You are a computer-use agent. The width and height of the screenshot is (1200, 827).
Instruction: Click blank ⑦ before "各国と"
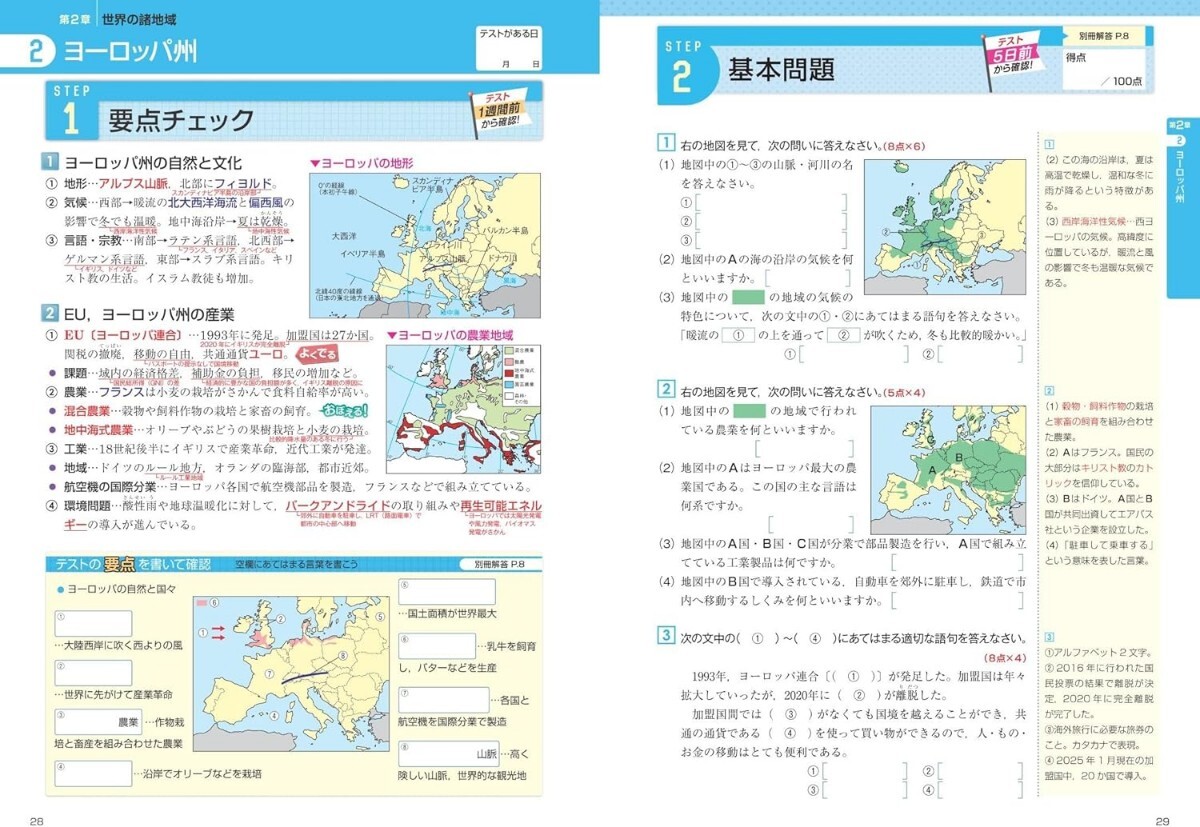[x=443, y=698]
